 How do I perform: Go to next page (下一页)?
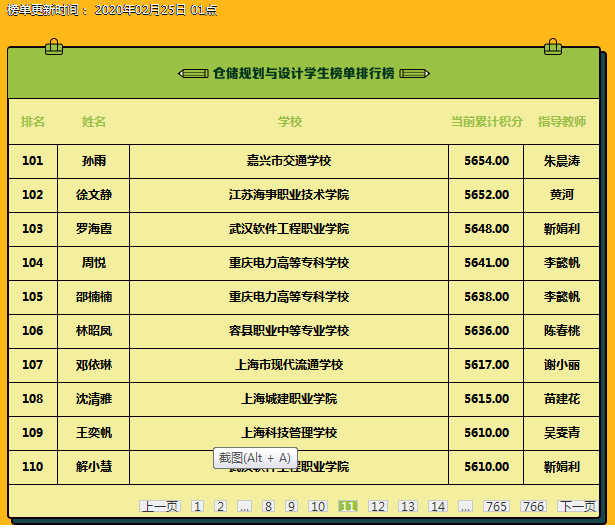pyautogui.click(x=577, y=507)
